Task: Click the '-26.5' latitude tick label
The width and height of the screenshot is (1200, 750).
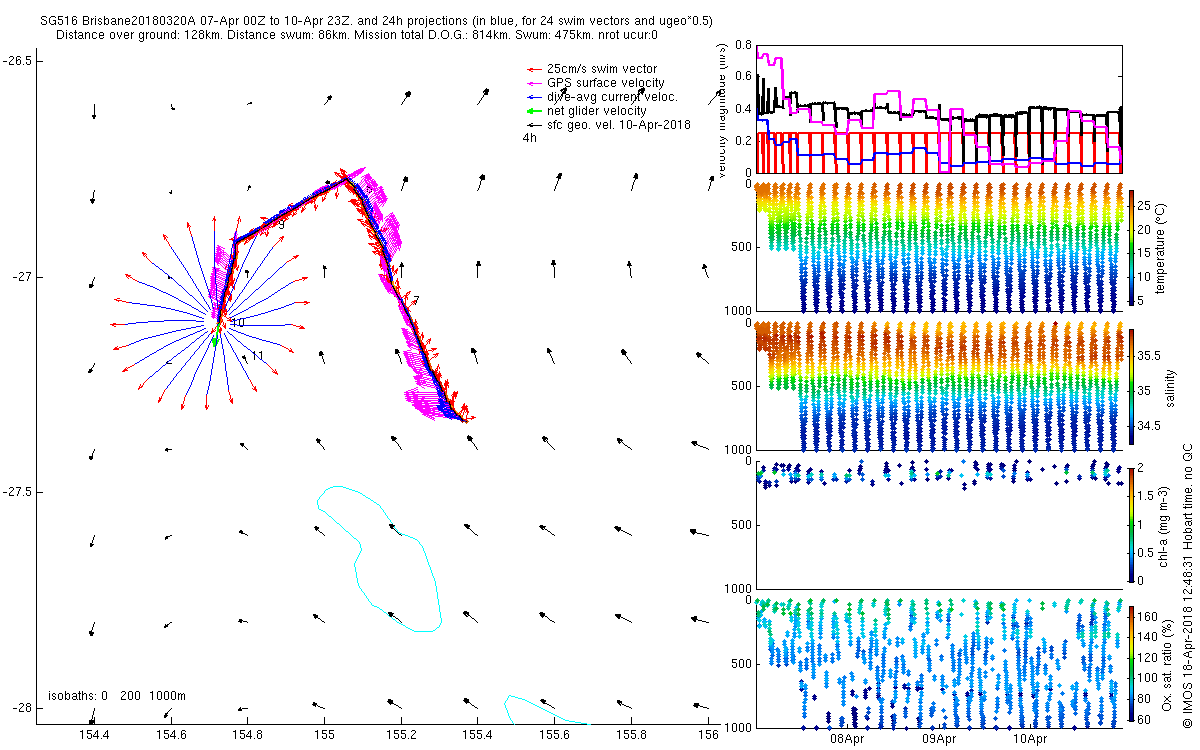Action: (x=17, y=61)
